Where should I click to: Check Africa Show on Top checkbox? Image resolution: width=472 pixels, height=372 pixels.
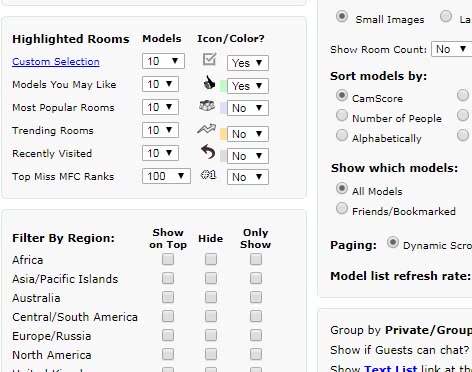[x=168, y=259]
